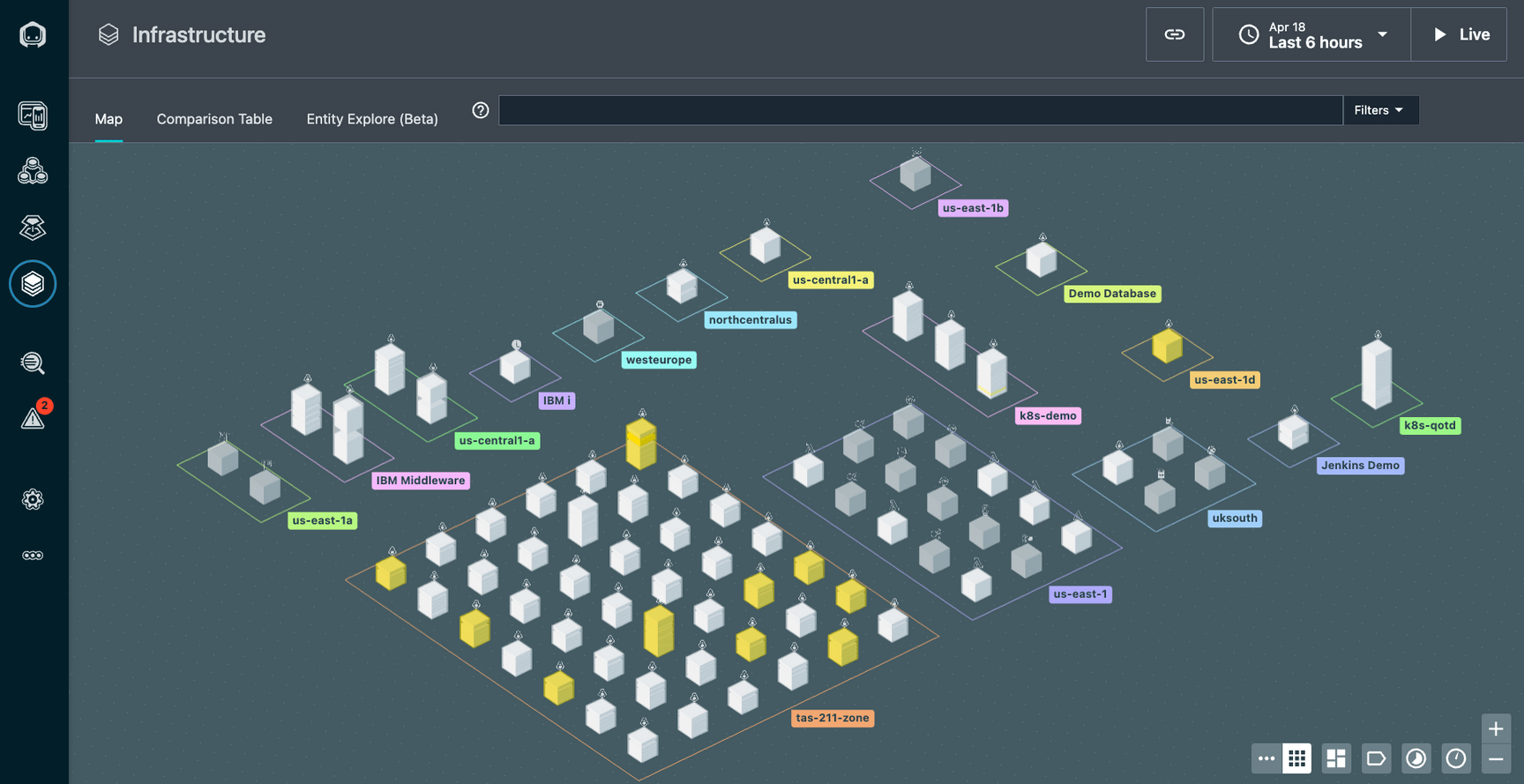Expand the Last 6 hours time picker
The image size is (1524, 784).
pos(1311,34)
